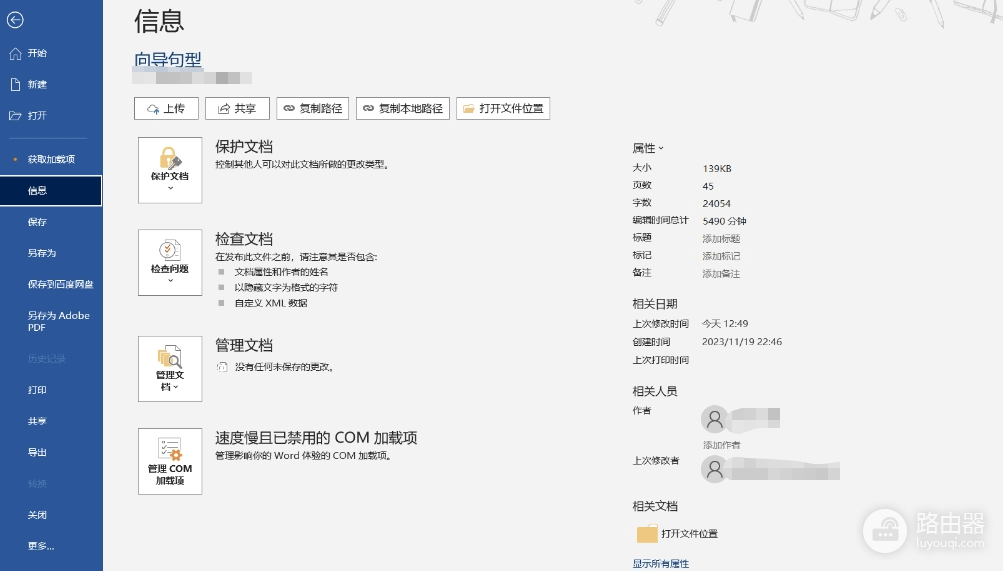The image size is (1003, 571).
Task: Click the back arrow to return to document
Action: point(15,20)
